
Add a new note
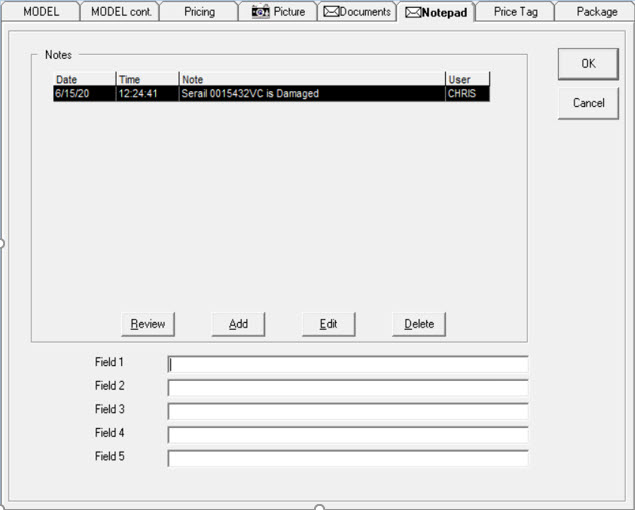coord(238,324)
